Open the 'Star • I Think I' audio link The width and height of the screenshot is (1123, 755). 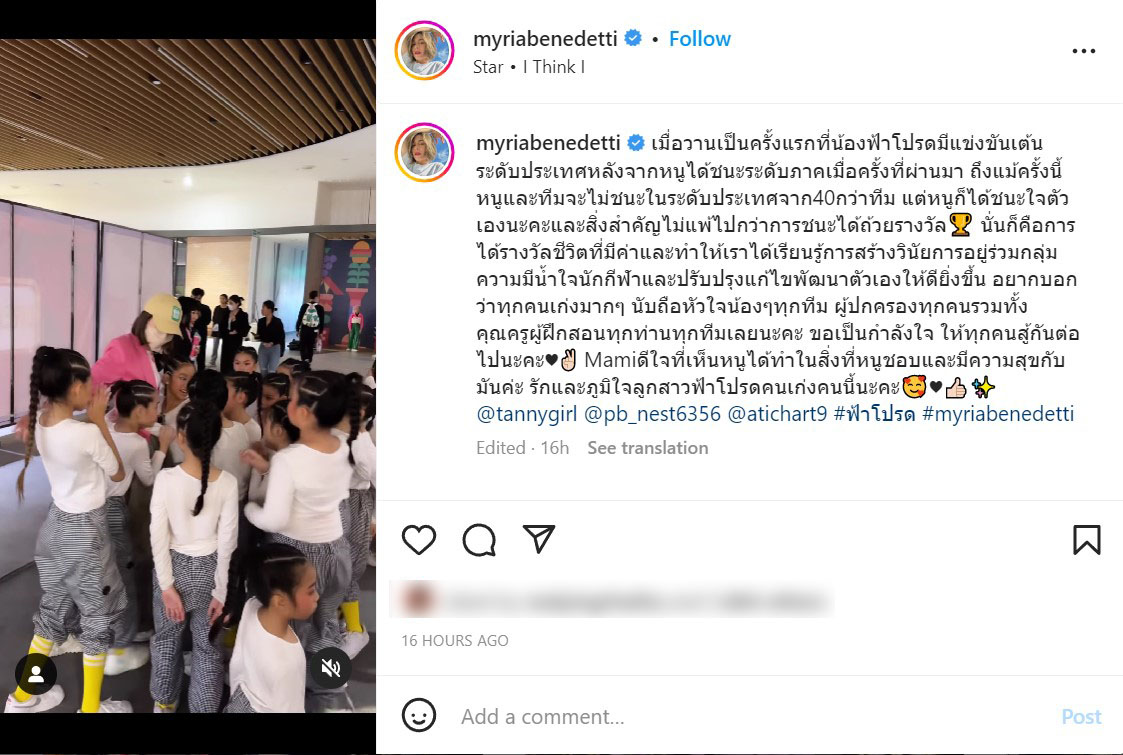[529, 67]
